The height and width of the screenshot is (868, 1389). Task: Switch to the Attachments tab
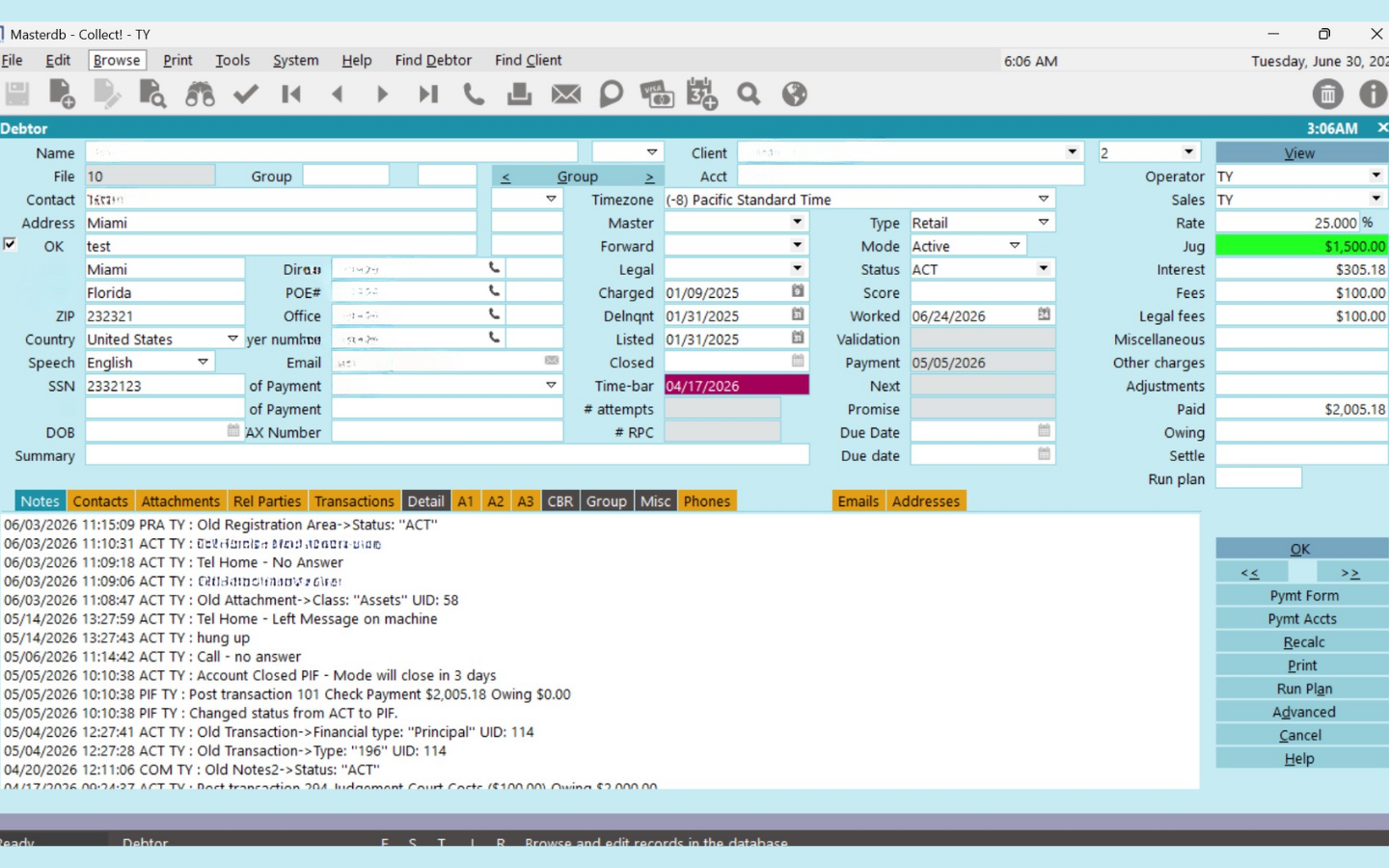click(x=180, y=501)
